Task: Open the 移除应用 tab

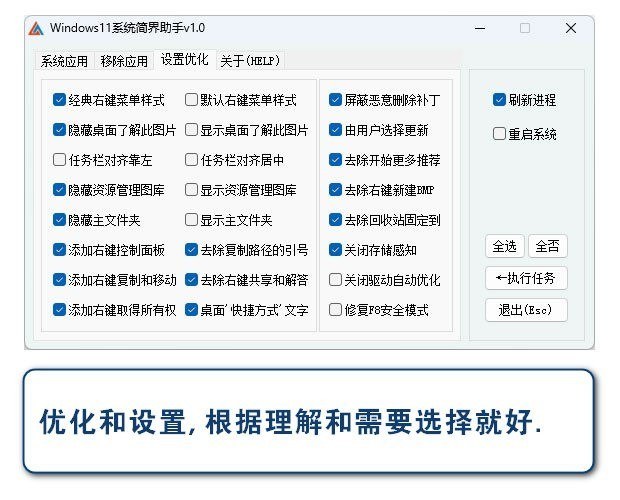Action: click(124, 61)
